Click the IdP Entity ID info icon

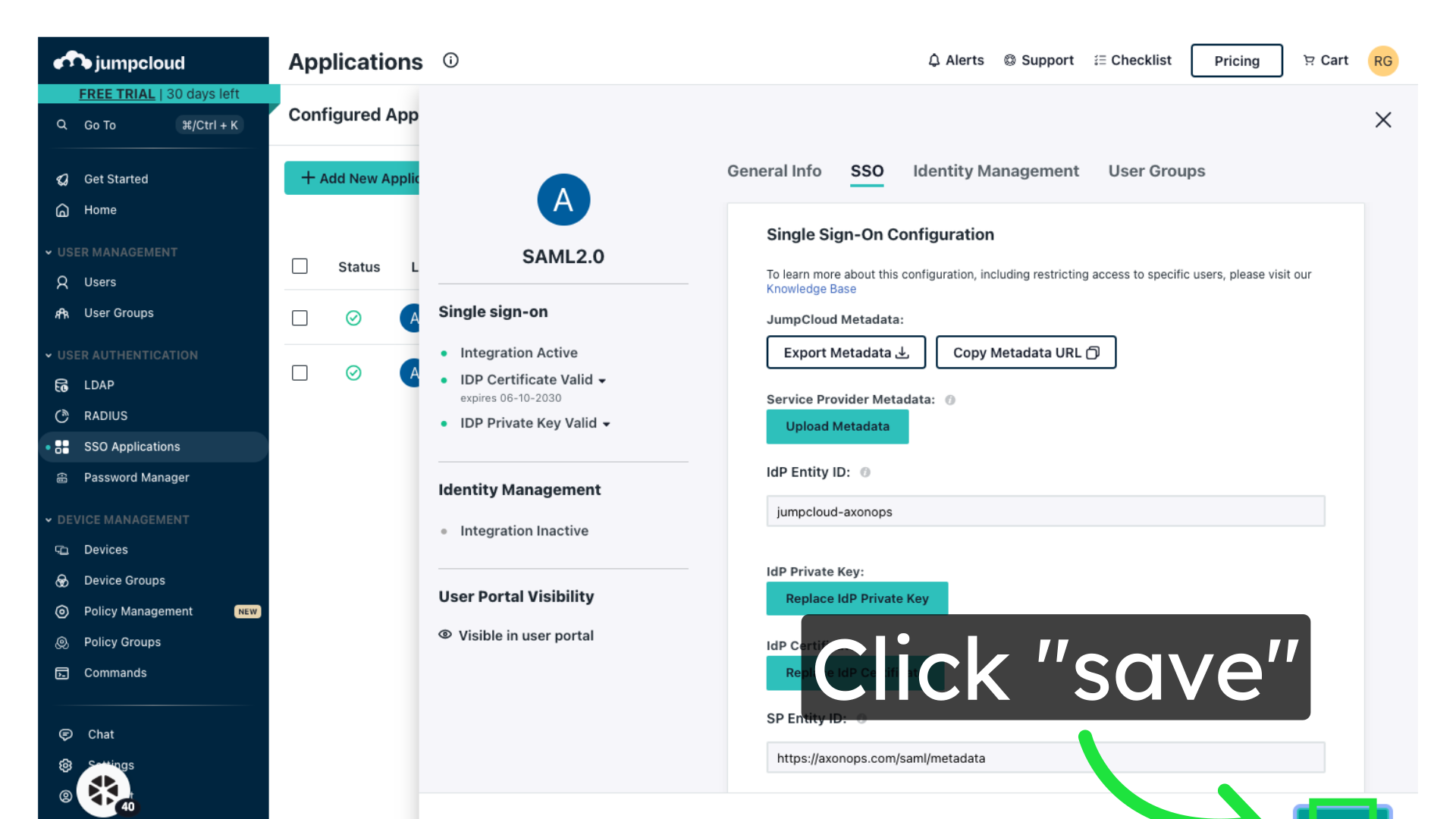(865, 472)
